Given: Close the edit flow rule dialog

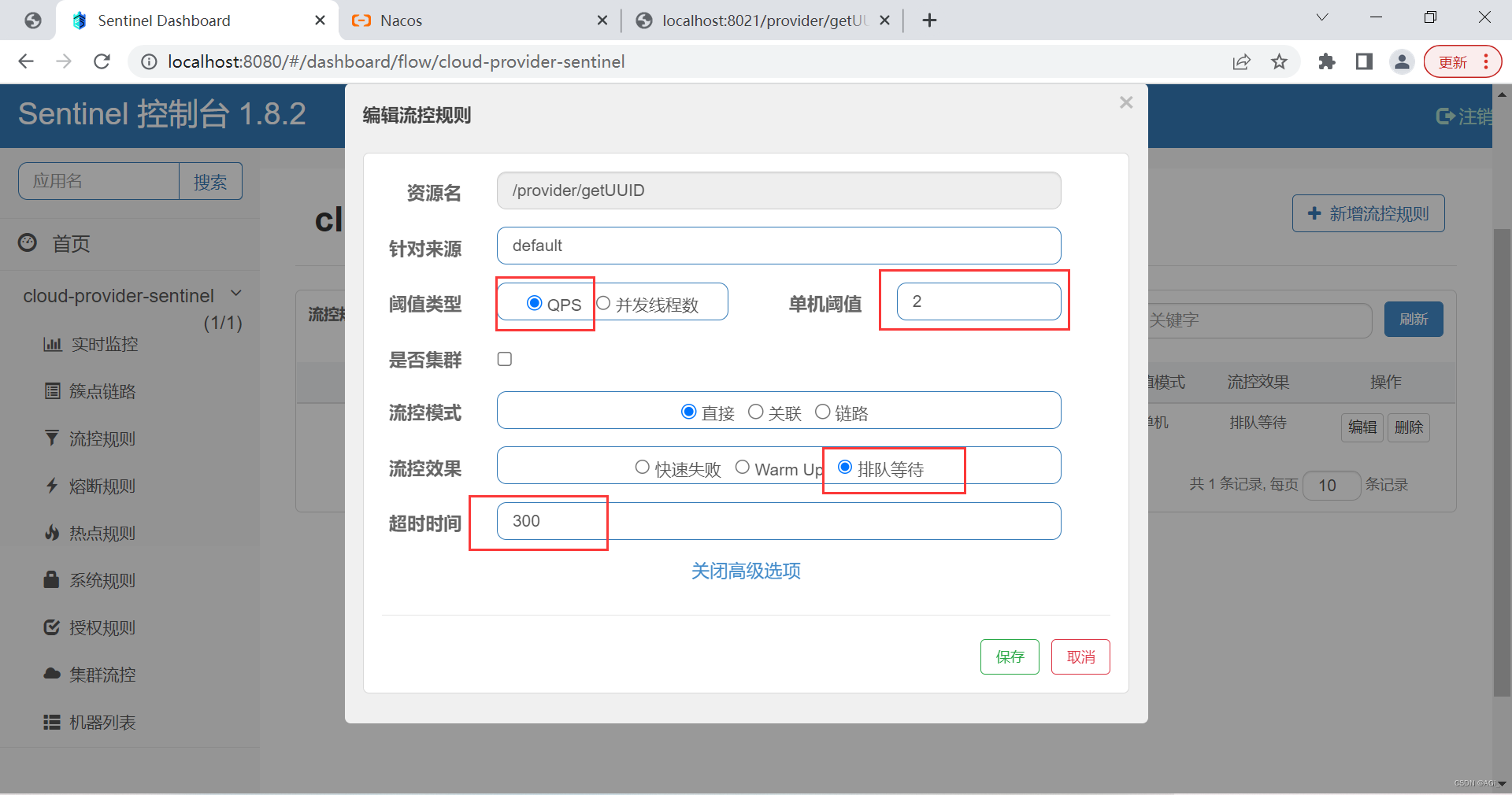Looking at the screenshot, I should click(1126, 102).
